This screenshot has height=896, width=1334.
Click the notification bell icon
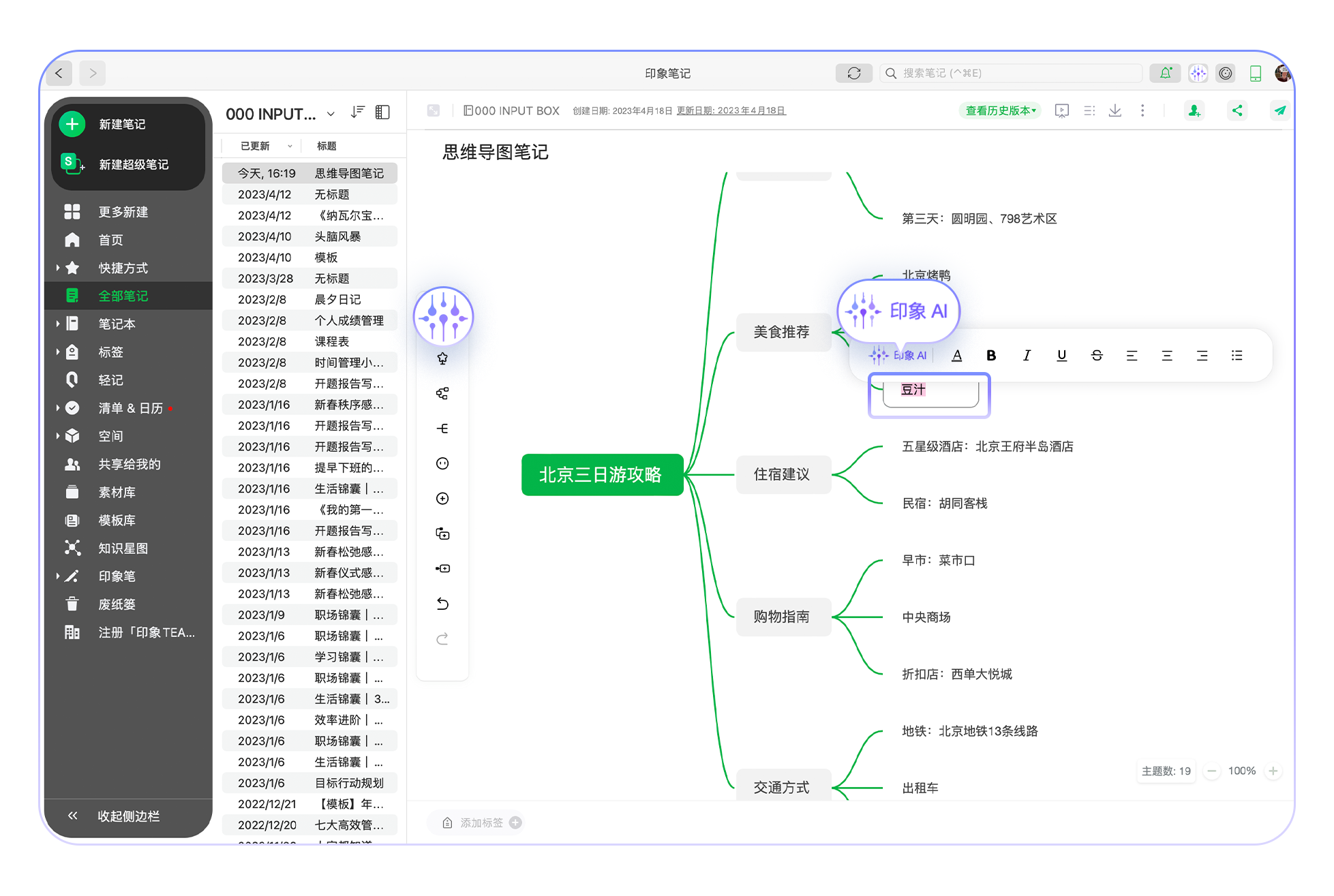coord(1166,73)
